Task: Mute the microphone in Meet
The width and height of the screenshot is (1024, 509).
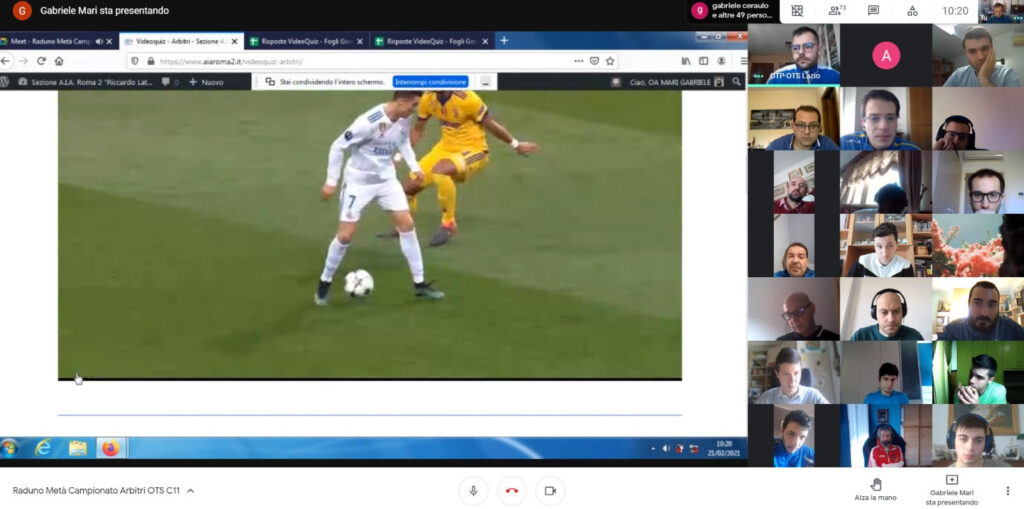Action: point(473,491)
